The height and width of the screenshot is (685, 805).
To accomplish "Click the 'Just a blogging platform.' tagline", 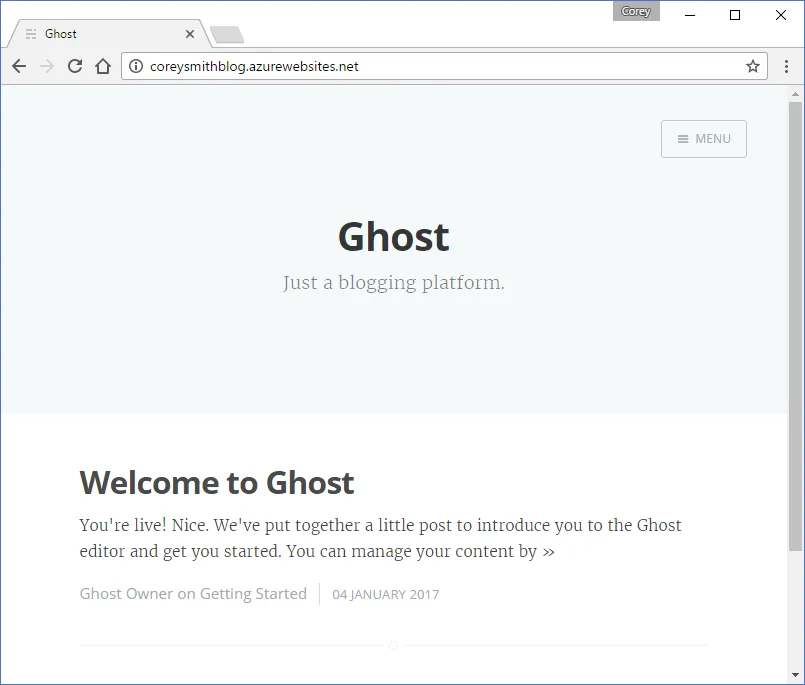I will click(x=394, y=283).
